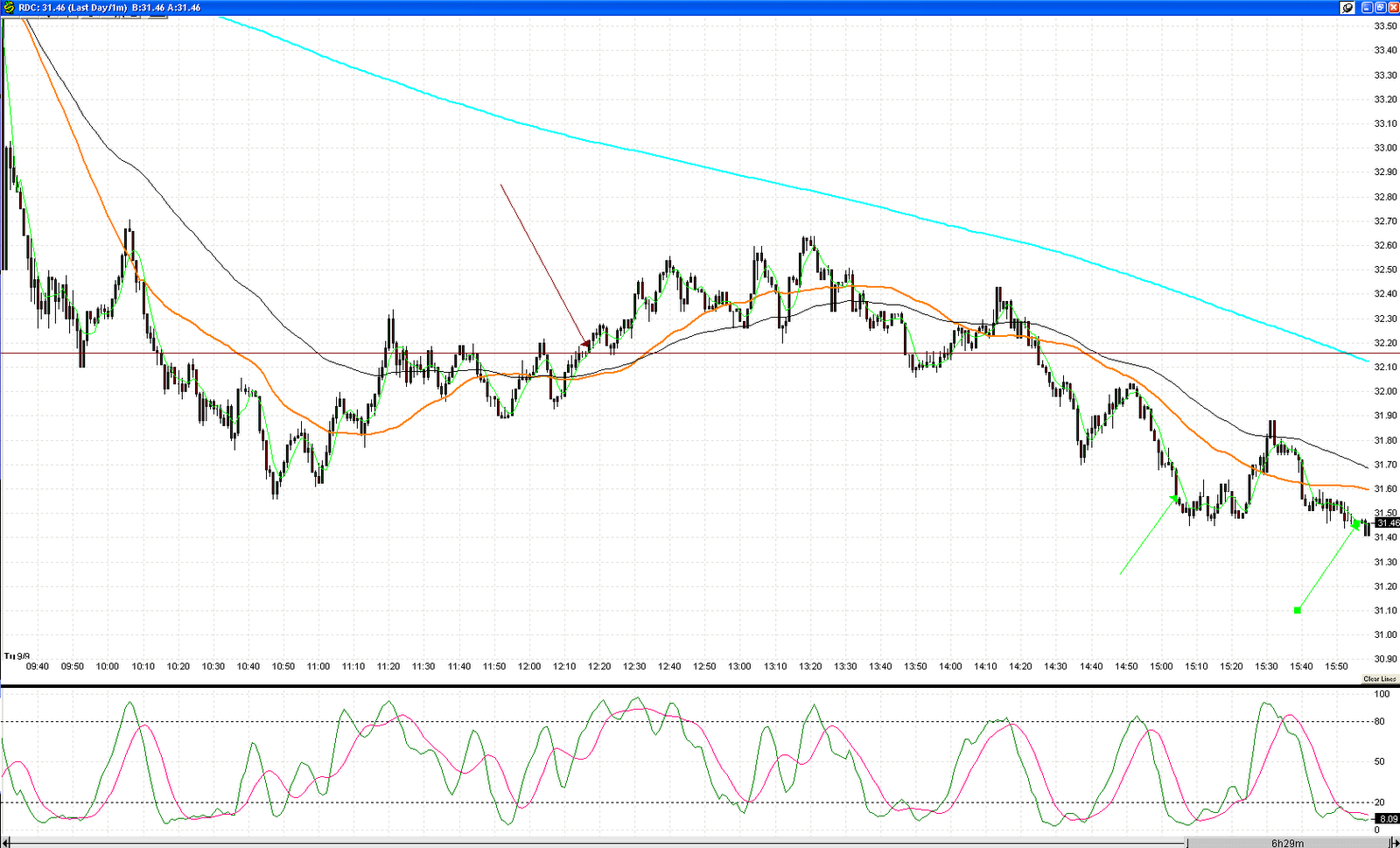Screen dimensions: 1400x848
Task: Click the oscillator 50 level label
Action: point(1380,761)
